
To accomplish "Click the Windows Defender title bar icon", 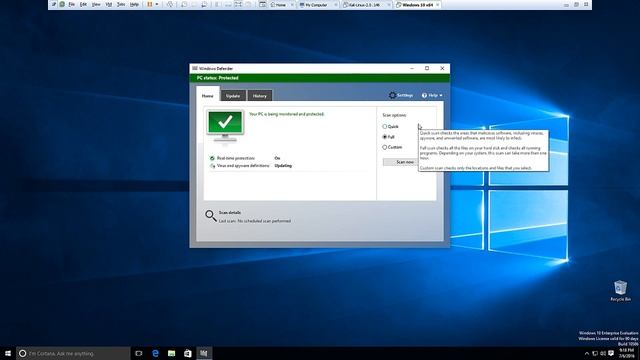I will [195, 68].
